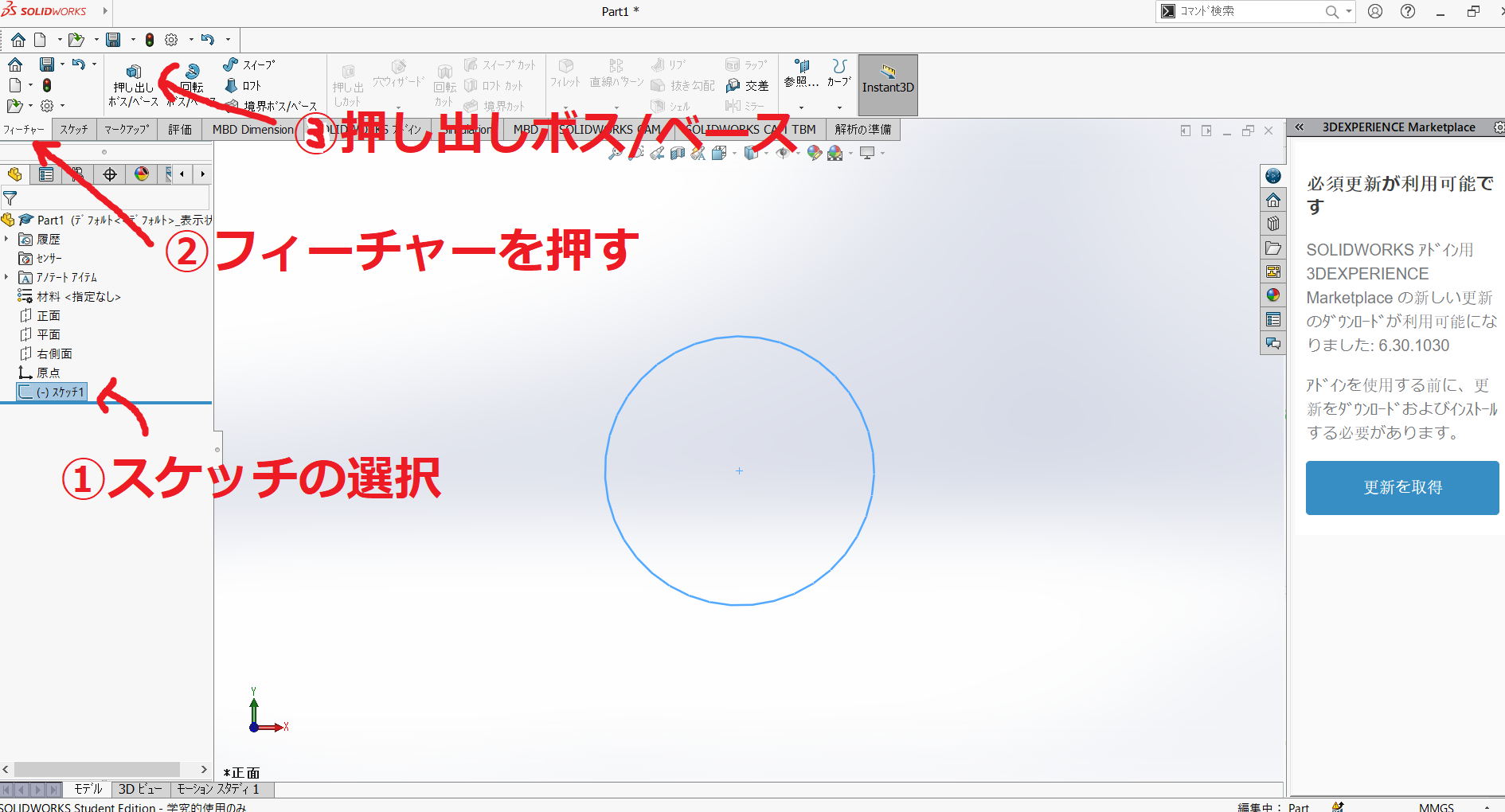The height and width of the screenshot is (812, 1505).
Task: Click the manager-tabs right arrow
Action: pyautogui.click(x=202, y=174)
